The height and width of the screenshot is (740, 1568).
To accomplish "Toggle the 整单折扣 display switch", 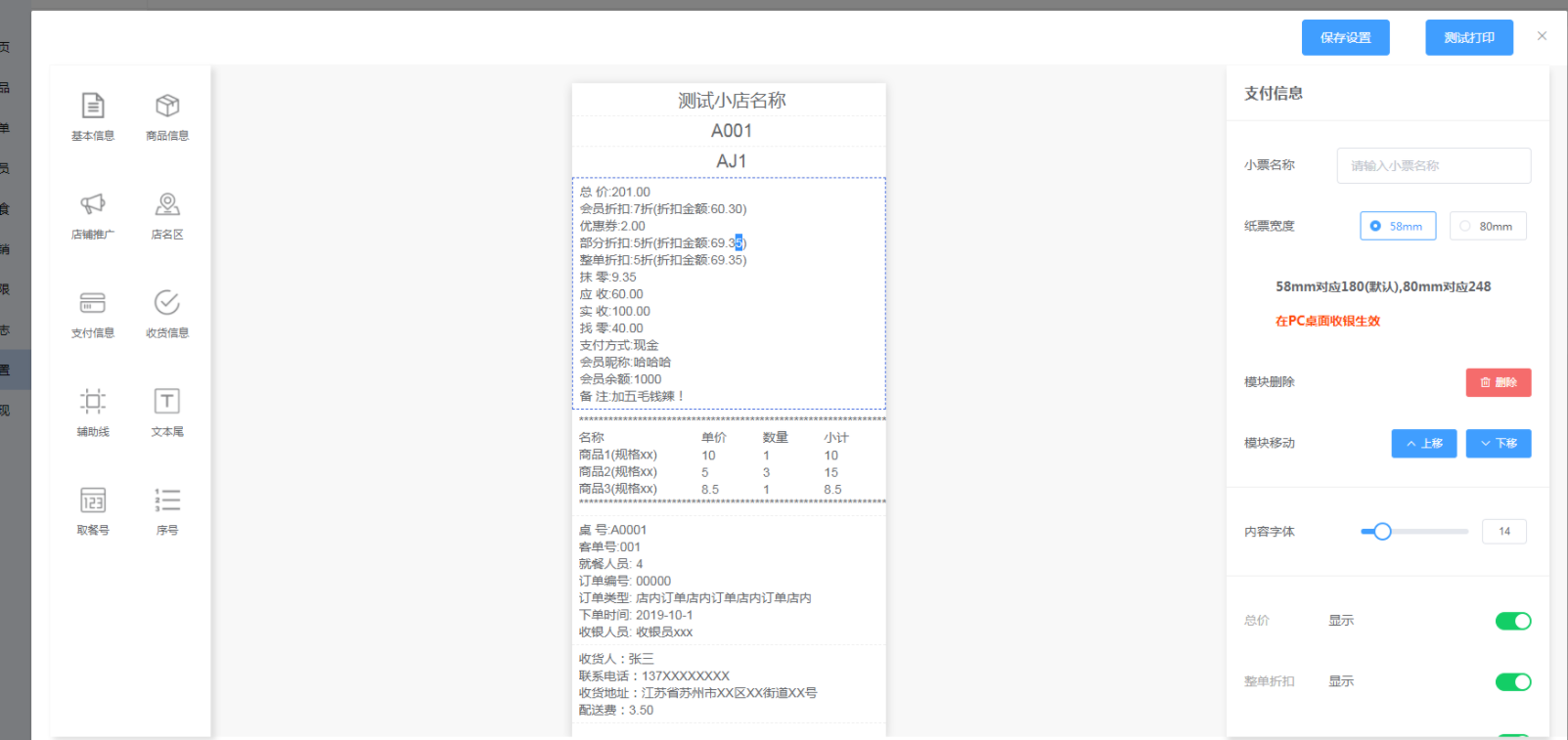I will point(1513,681).
